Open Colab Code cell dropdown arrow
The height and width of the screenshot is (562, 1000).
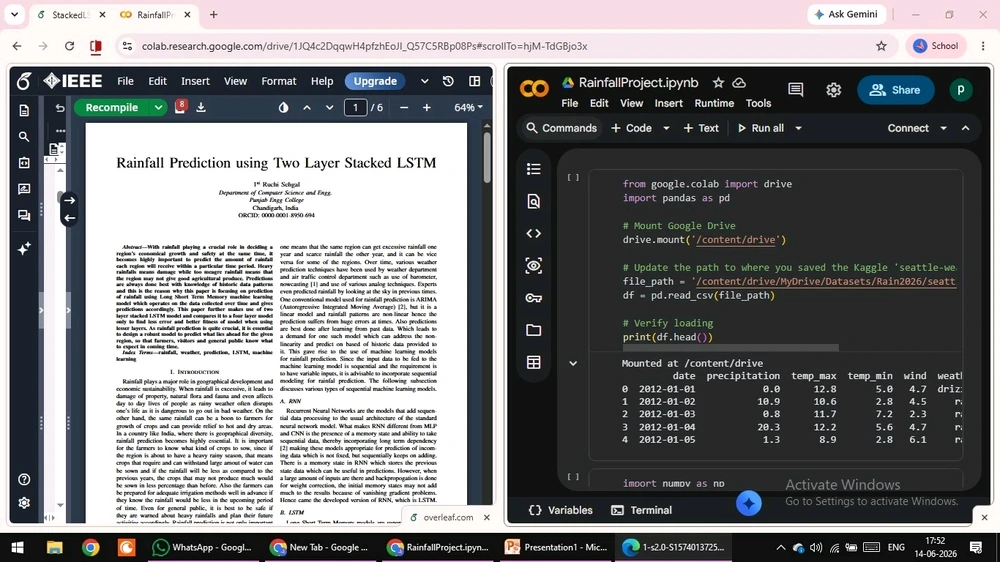click(666, 128)
